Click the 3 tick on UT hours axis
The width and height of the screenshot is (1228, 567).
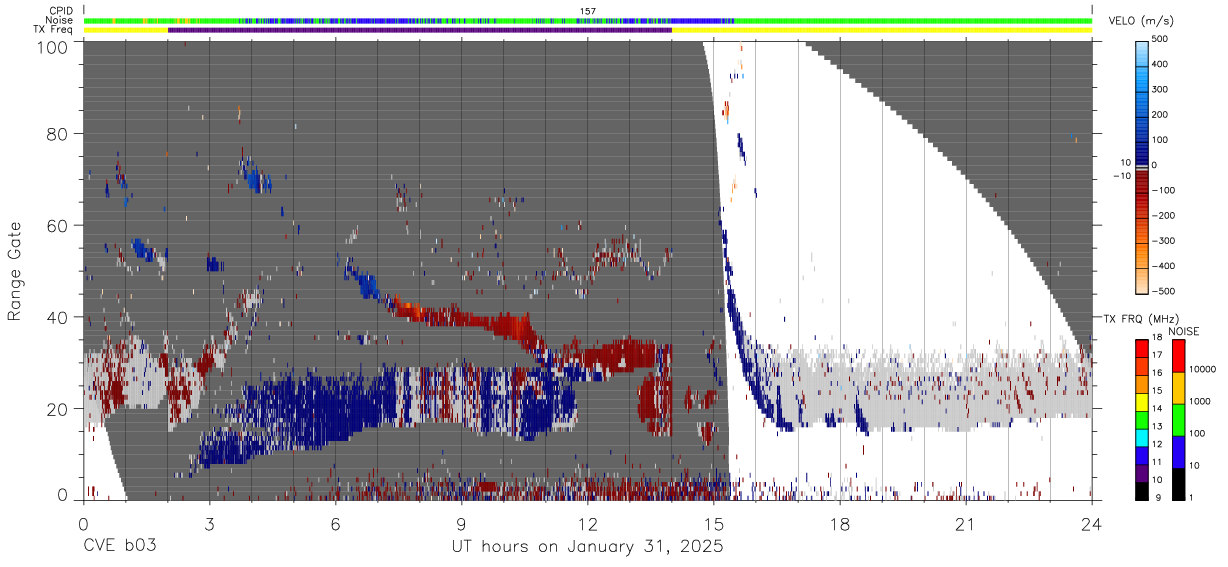coord(210,524)
